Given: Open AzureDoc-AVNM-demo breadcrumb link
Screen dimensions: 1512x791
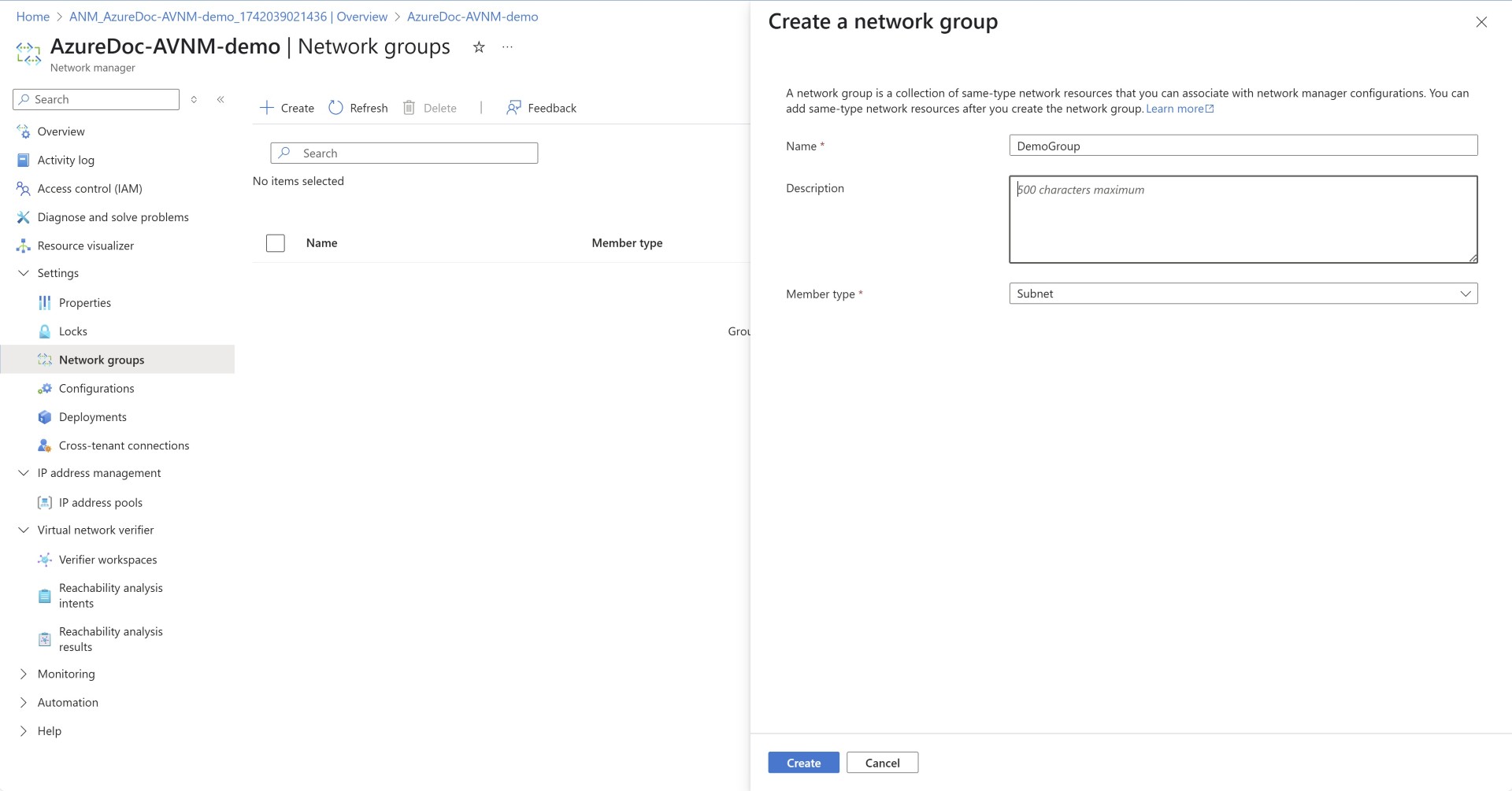Looking at the screenshot, I should tap(472, 17).
